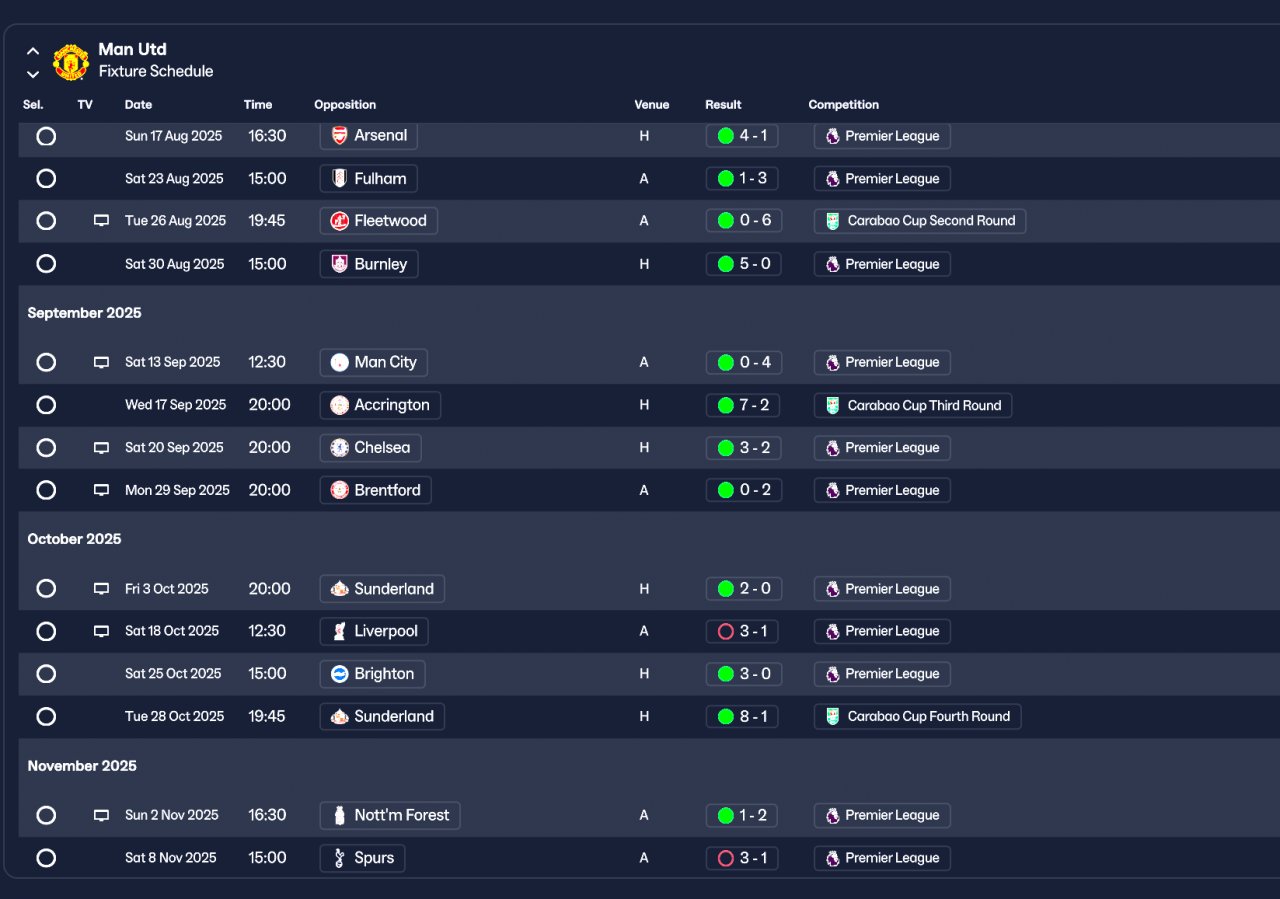Select the Spurs fixture radio button

click(x=46, y=858)
